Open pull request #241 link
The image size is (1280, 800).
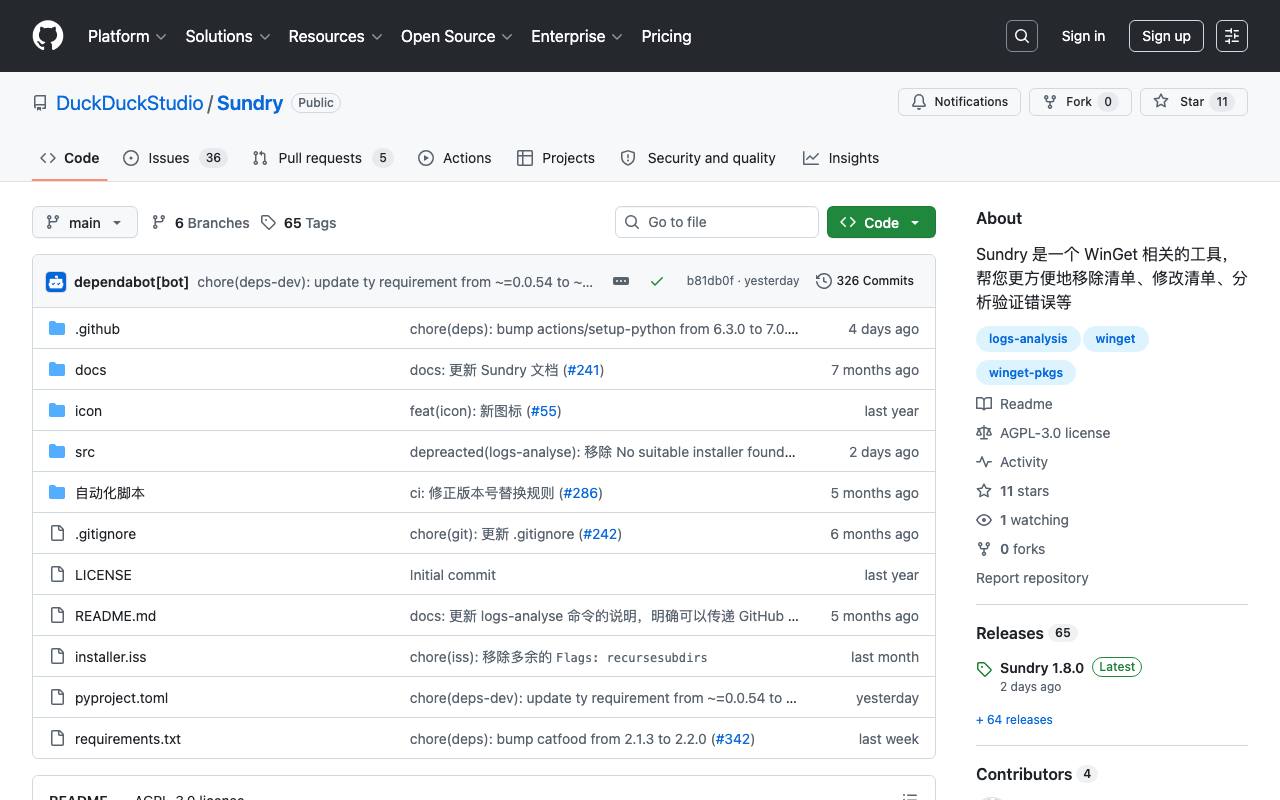[583, 370]
